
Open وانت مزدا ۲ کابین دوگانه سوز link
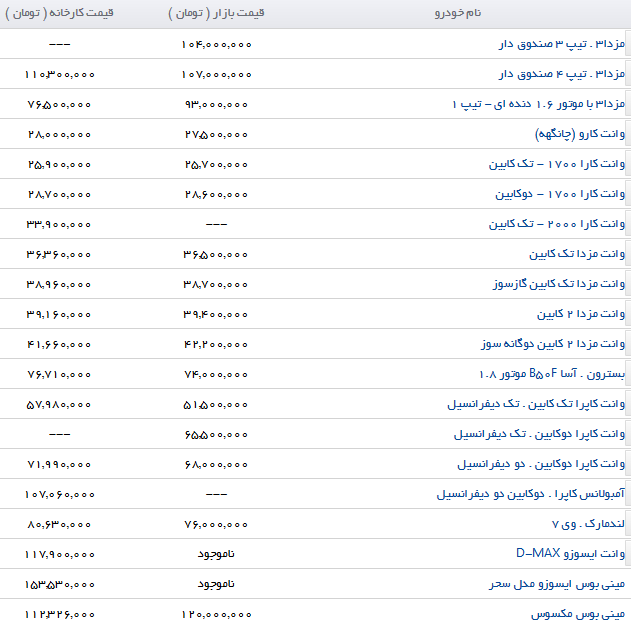point(553,344)
